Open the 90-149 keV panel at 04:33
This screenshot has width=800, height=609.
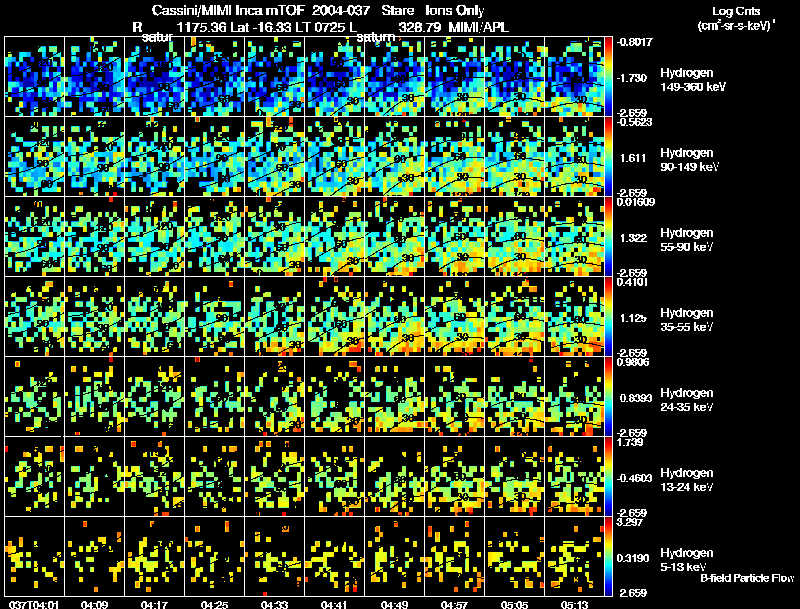tap(274, 157)
